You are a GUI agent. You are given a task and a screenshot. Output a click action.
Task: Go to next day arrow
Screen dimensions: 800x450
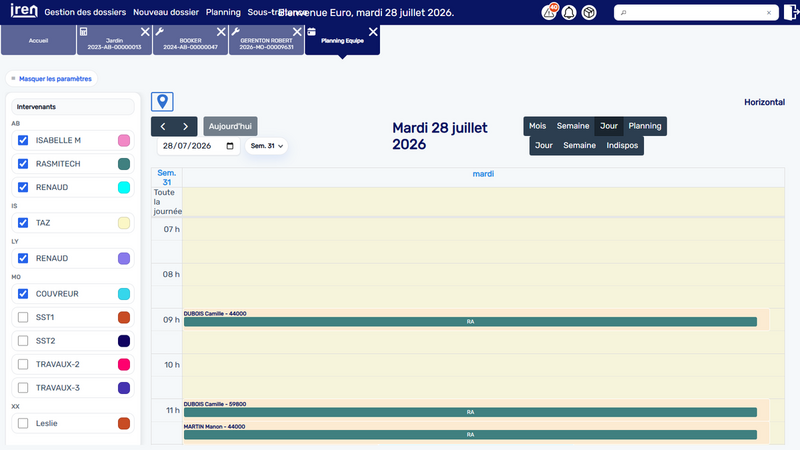pyautogui.click(x=186, y=127)
